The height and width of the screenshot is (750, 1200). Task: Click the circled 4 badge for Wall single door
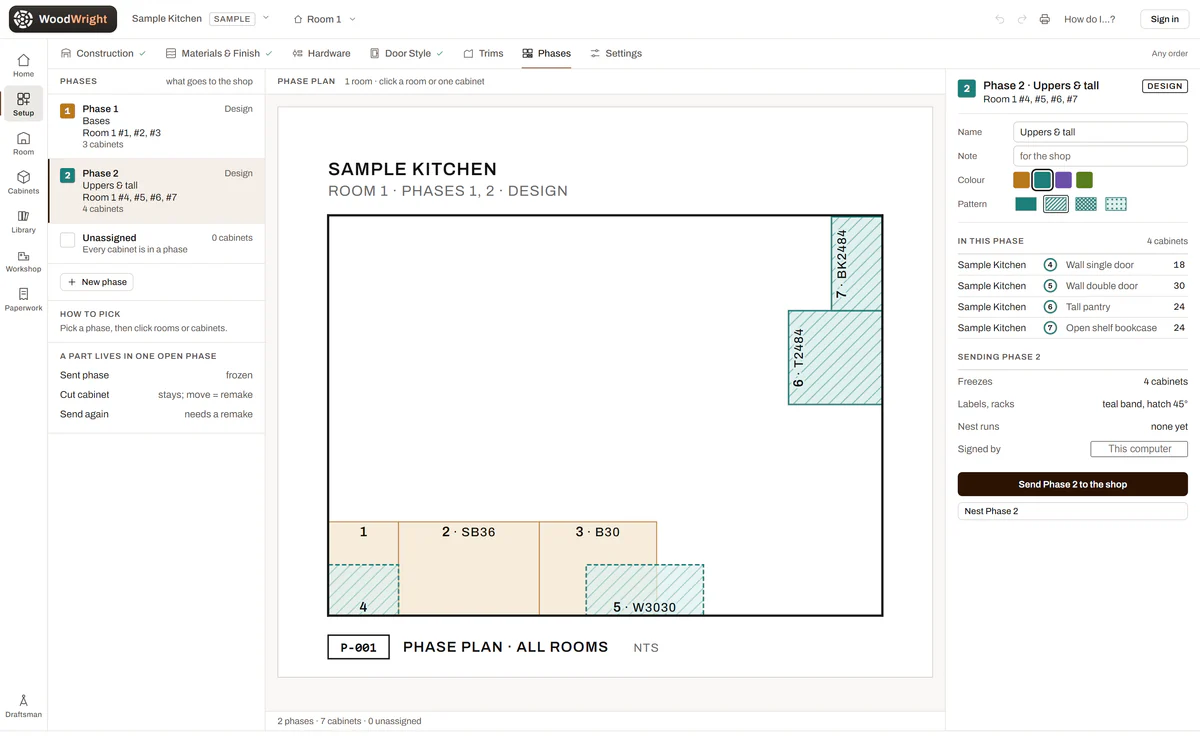[1050, 265]
